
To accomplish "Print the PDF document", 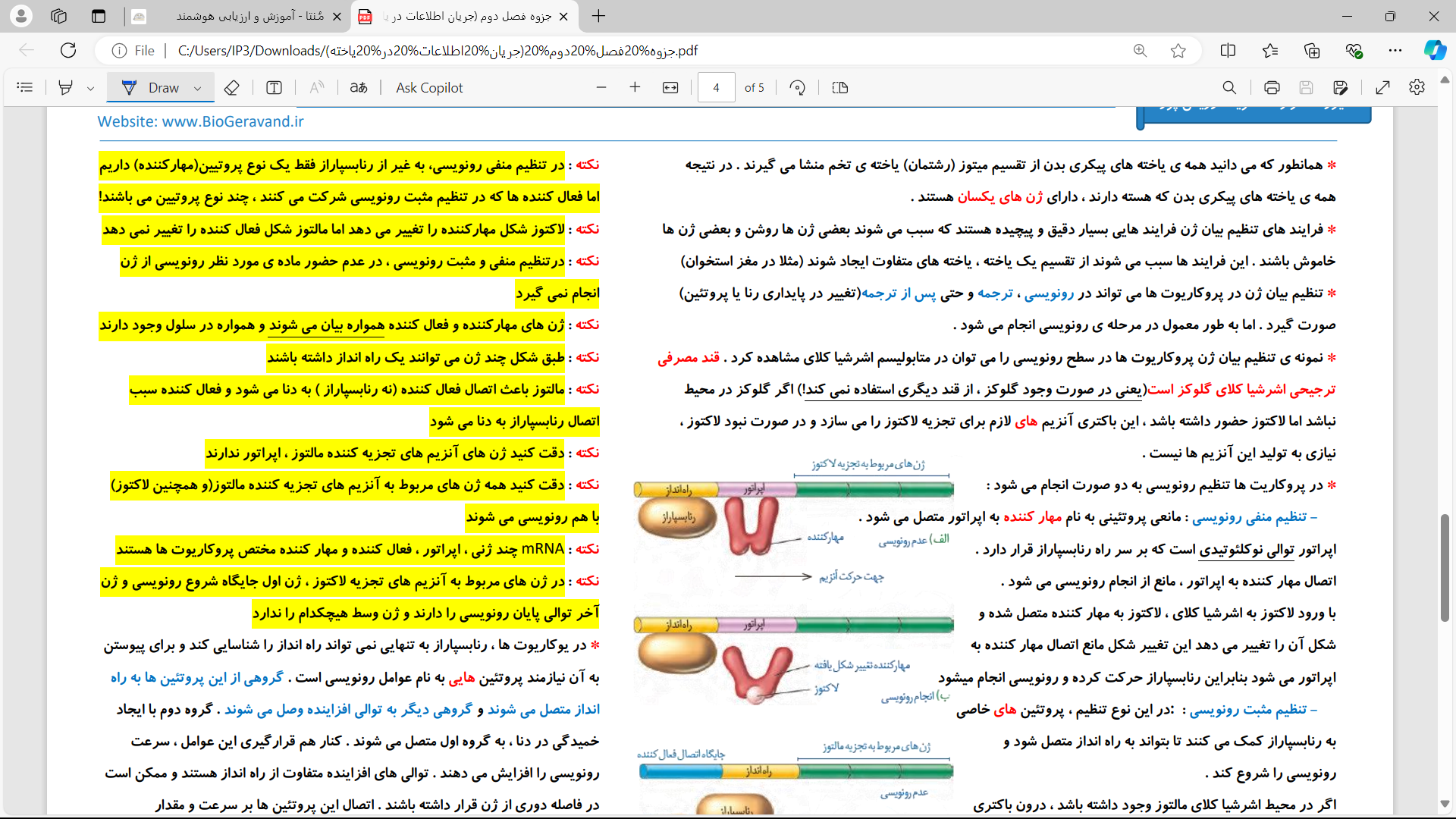I will (1272, 87).
